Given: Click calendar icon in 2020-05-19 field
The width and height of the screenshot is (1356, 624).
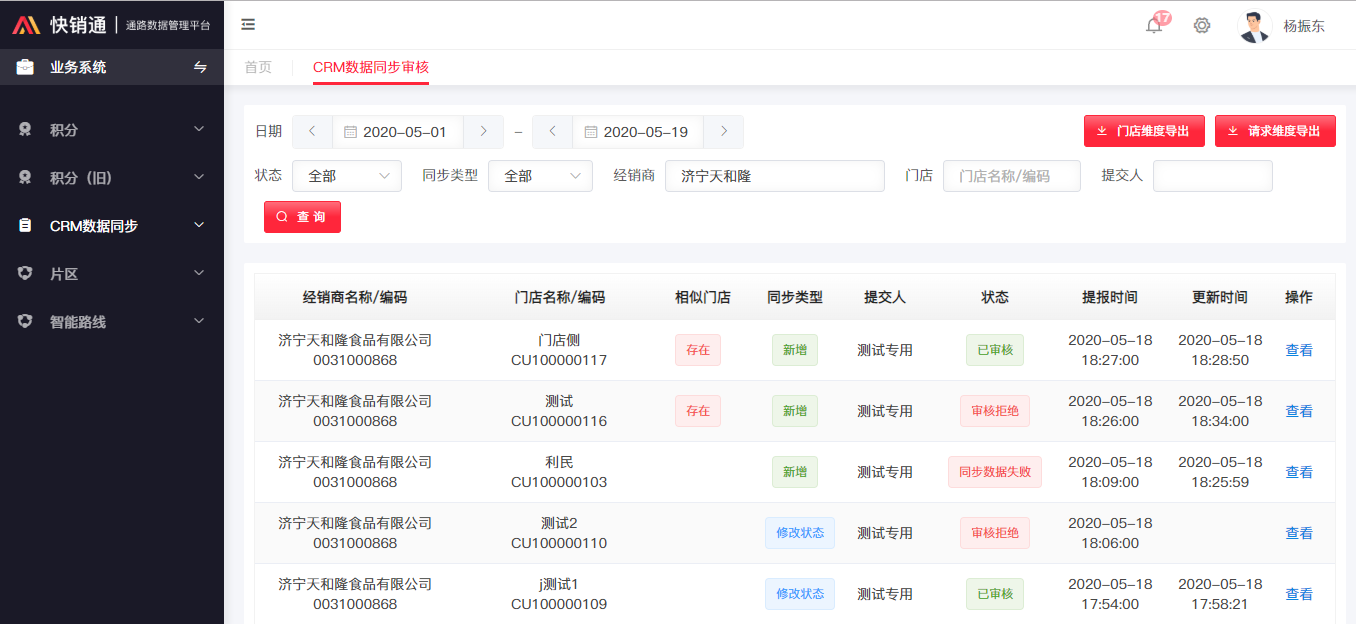Looking at the screenshot, I should (590, 132).
